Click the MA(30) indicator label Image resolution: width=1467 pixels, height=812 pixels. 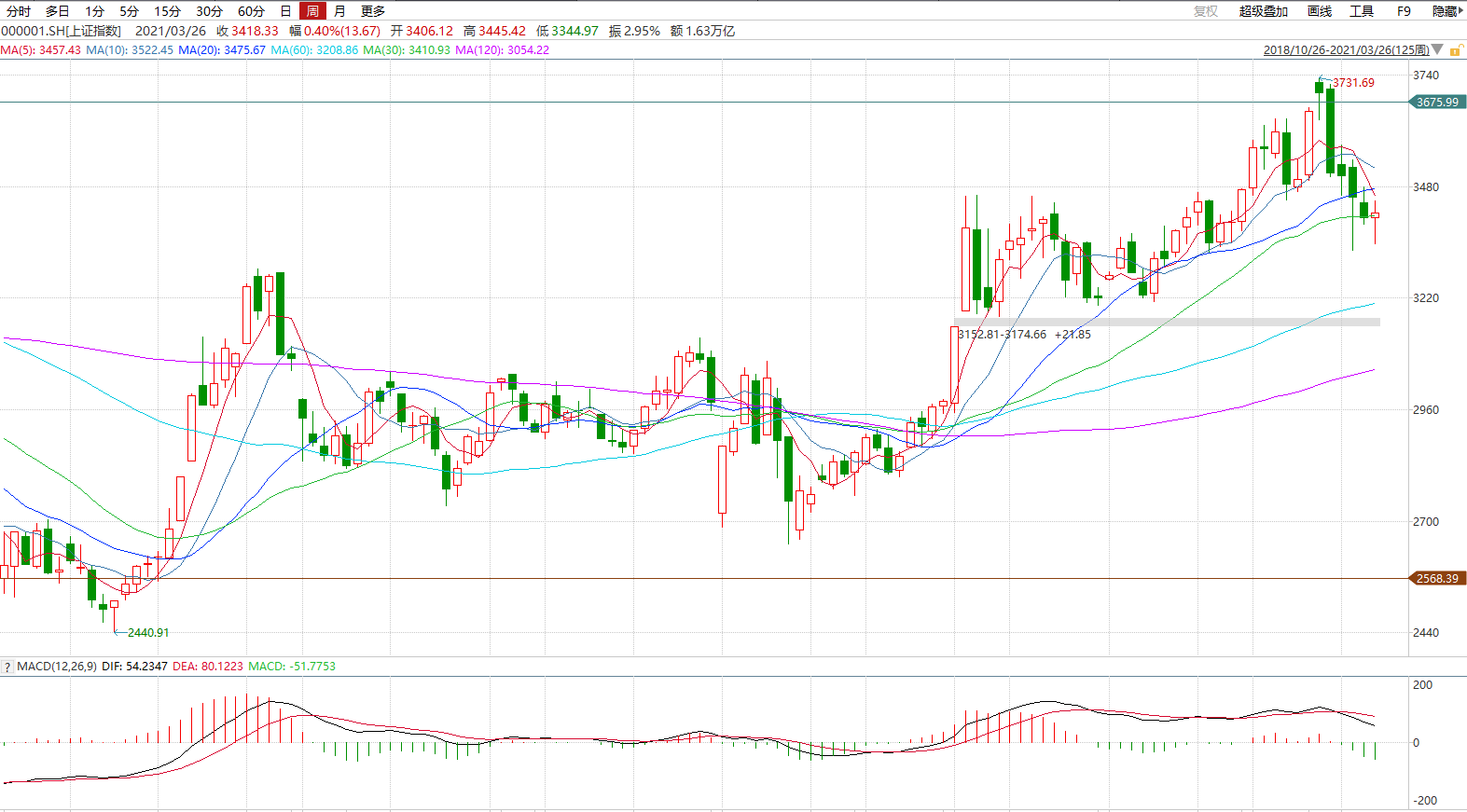pyautogui.click(x=407, y=50)
